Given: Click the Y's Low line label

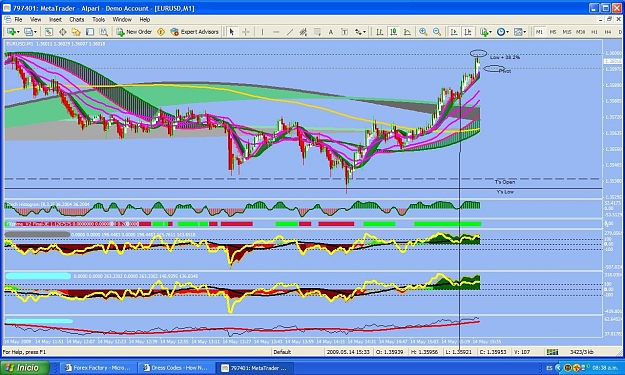Looking at the screenshot, I should pyautogui.click(x=505, y=192).
